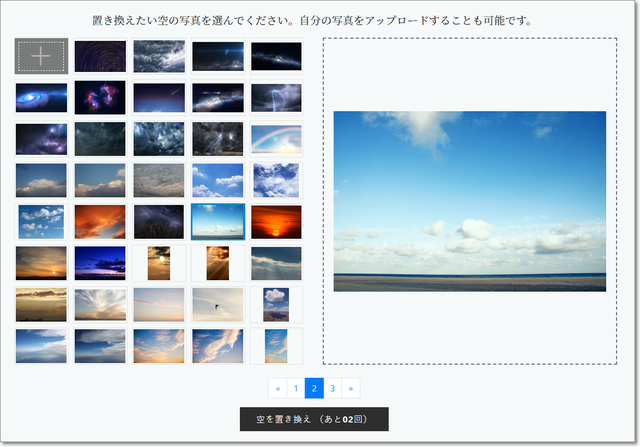The height and width of the screenshot is (447, 640).
Task: Click the large beach sky preview image
Action: [x=469, y=201]
